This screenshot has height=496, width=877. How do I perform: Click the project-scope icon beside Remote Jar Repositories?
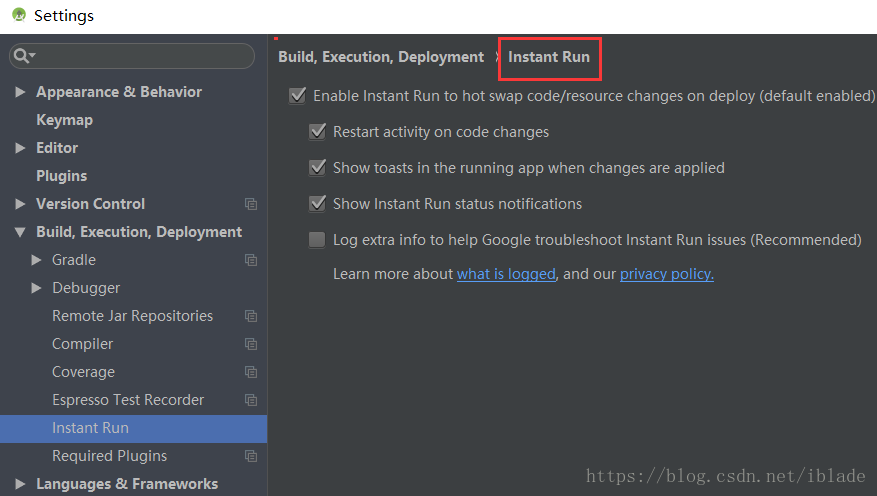251,316
